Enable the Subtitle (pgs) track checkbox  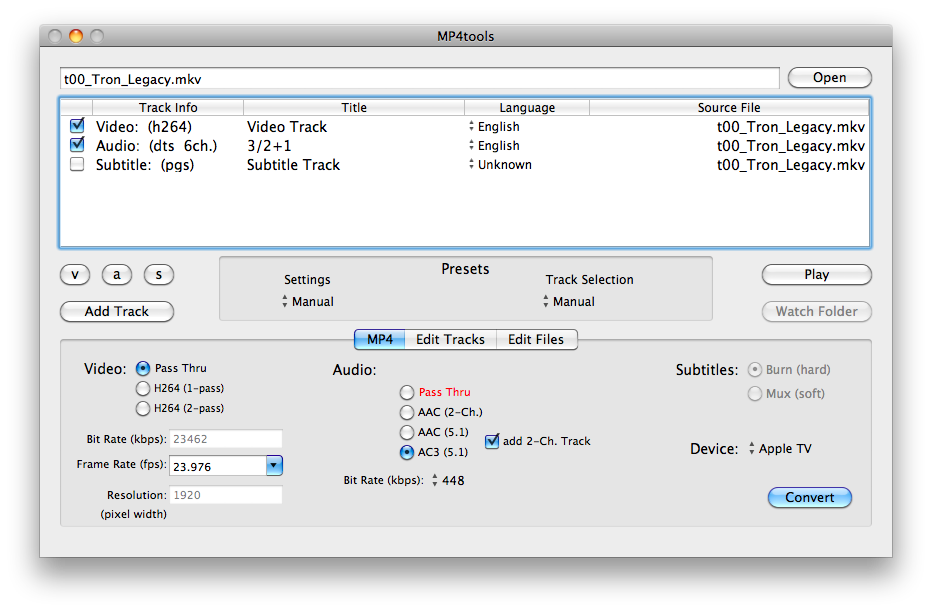coord(77,164)
